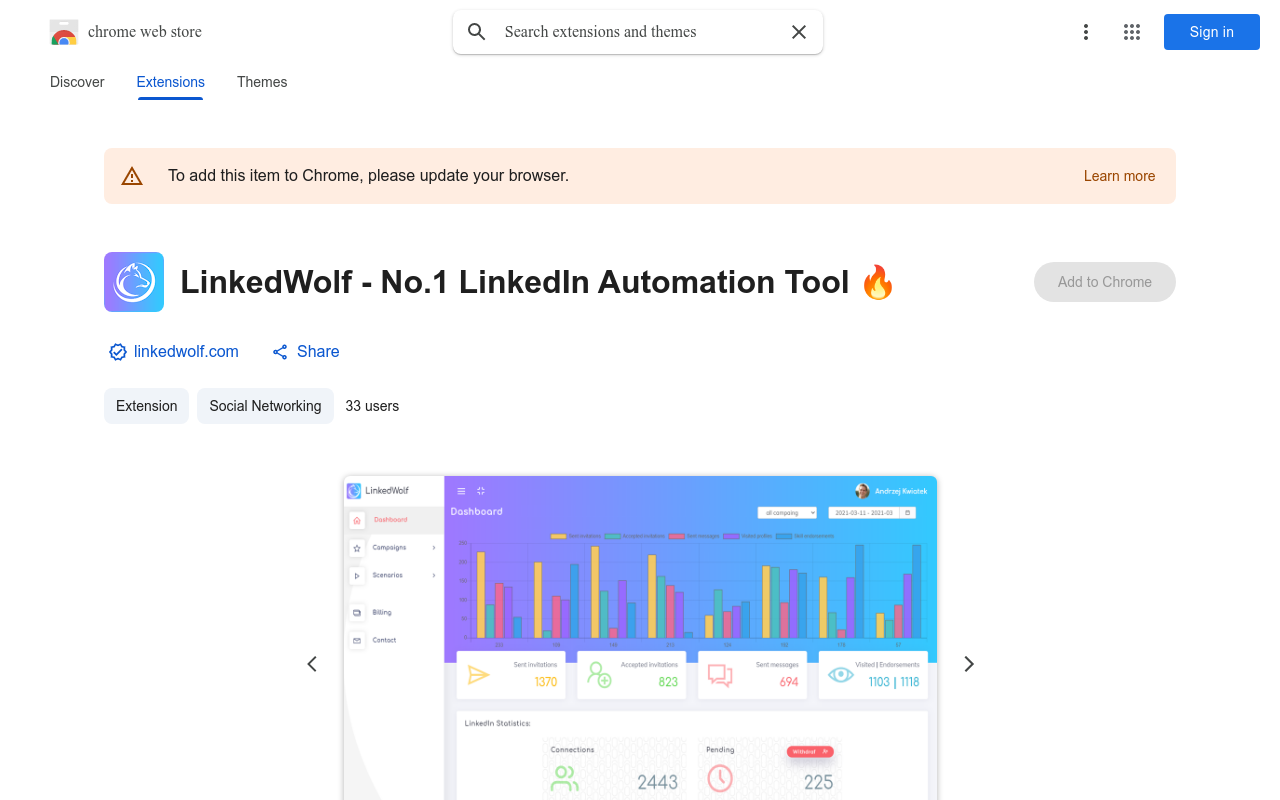1280x800 pixels.
Task: Click the verified badge icon next to linkedwolf.com
Action: pyautogui.click(x=118, y=352)
